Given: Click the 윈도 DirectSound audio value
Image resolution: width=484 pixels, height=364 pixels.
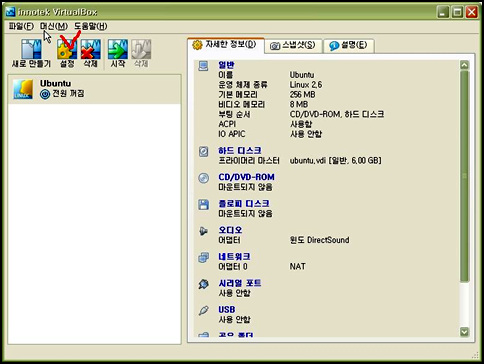Looking at the screenshot, I should (319, 240).
